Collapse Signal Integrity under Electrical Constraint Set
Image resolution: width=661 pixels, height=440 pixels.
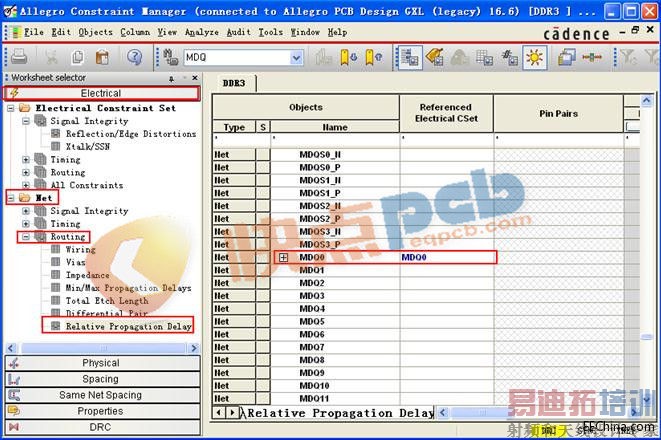(26, 121)
